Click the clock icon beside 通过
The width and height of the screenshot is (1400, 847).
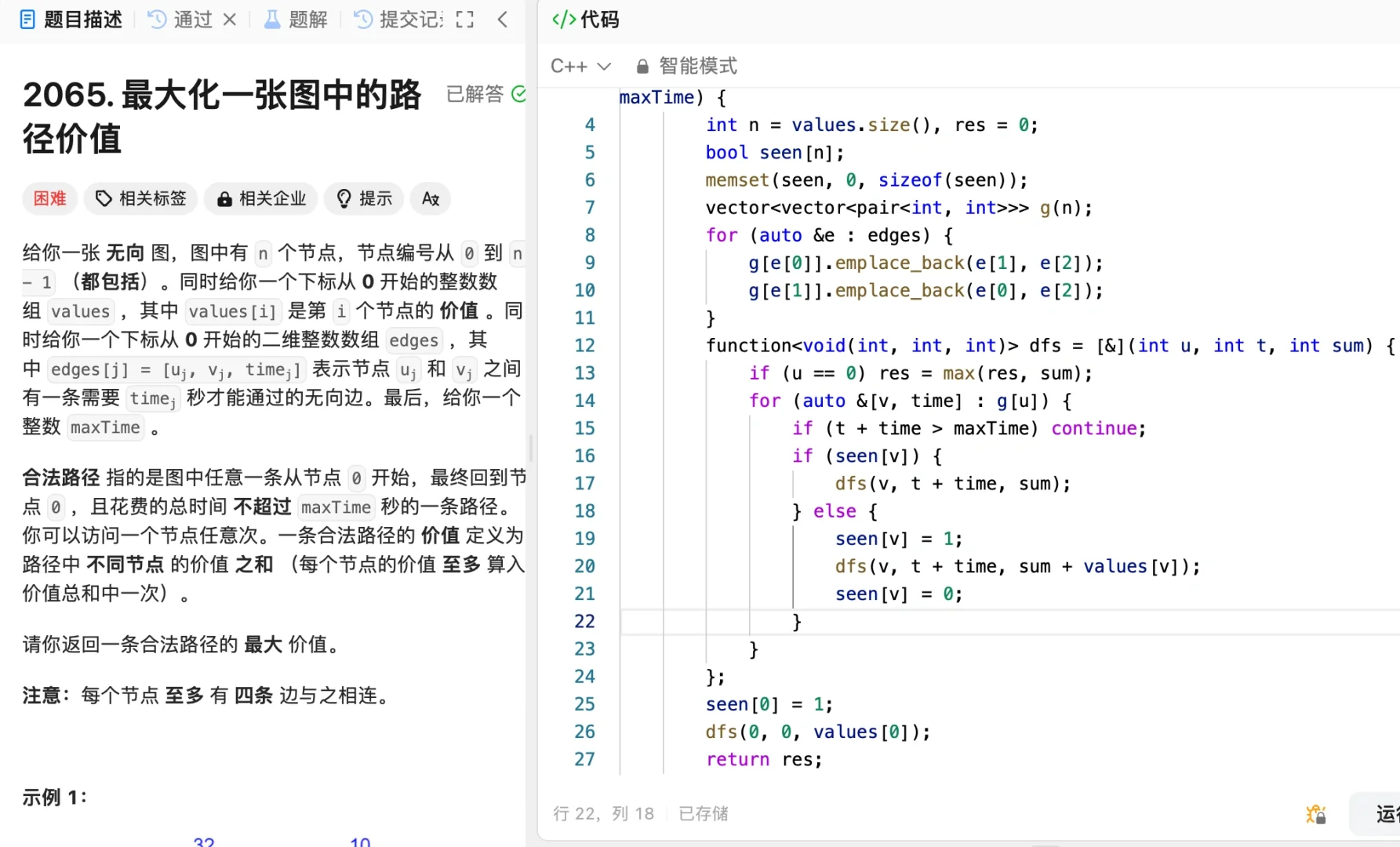157,20
